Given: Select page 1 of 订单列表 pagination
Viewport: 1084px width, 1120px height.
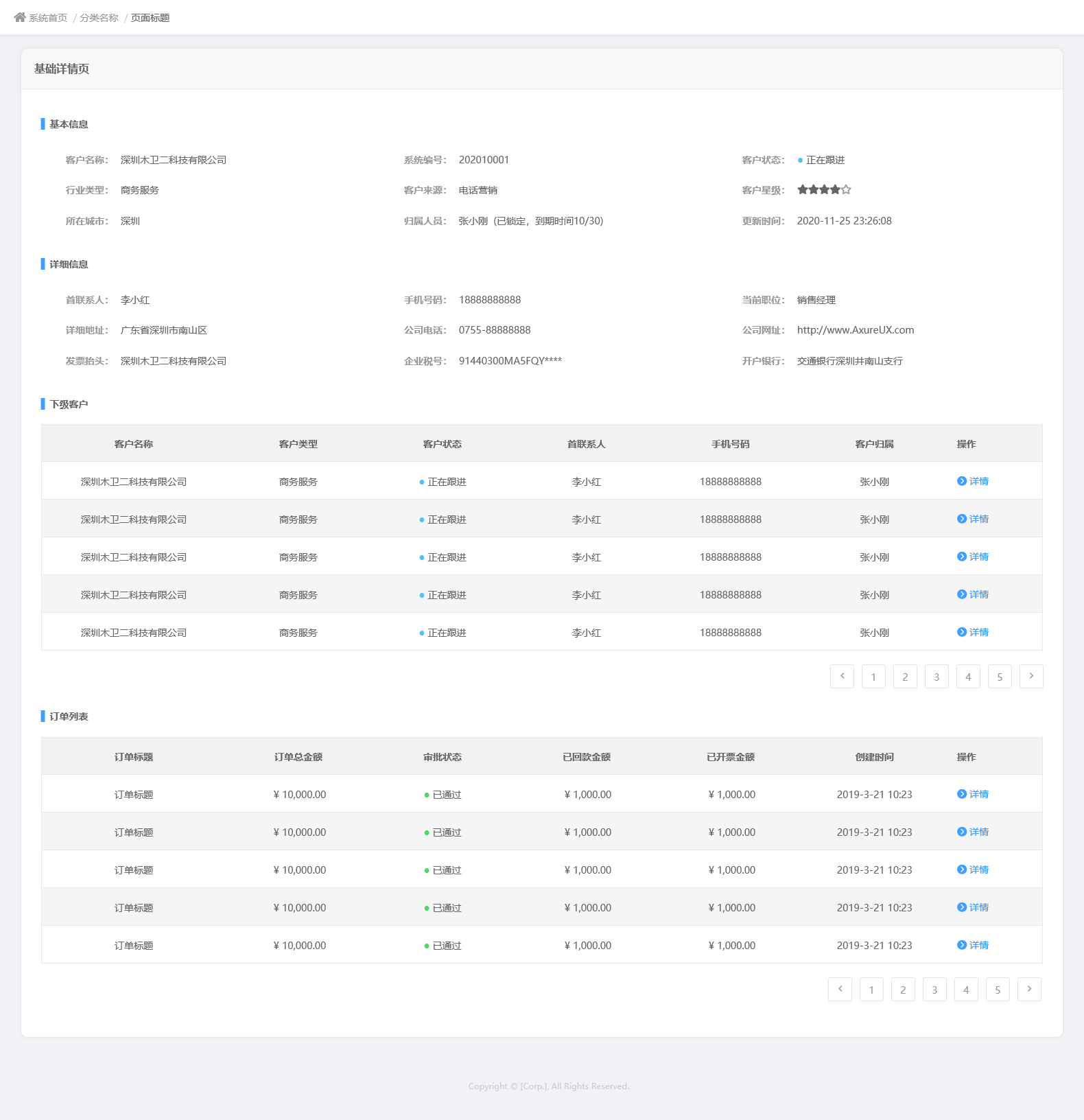Looking at the screenshot, I should pyautogui.click(x=871, y=989).
